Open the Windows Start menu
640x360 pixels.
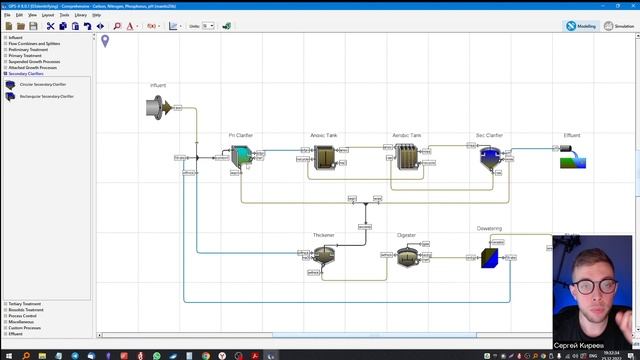pyautogui.click(x=9, y=356)
